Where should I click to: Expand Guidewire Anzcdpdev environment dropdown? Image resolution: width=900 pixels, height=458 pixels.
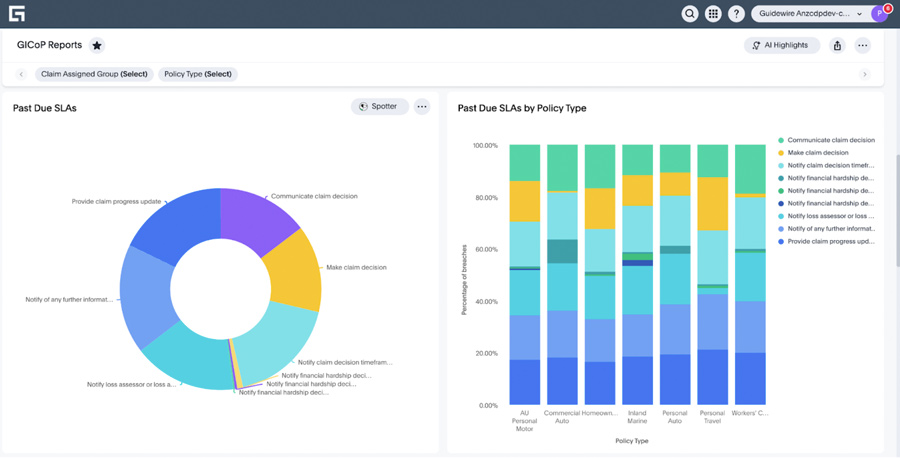tap(810, 14)
